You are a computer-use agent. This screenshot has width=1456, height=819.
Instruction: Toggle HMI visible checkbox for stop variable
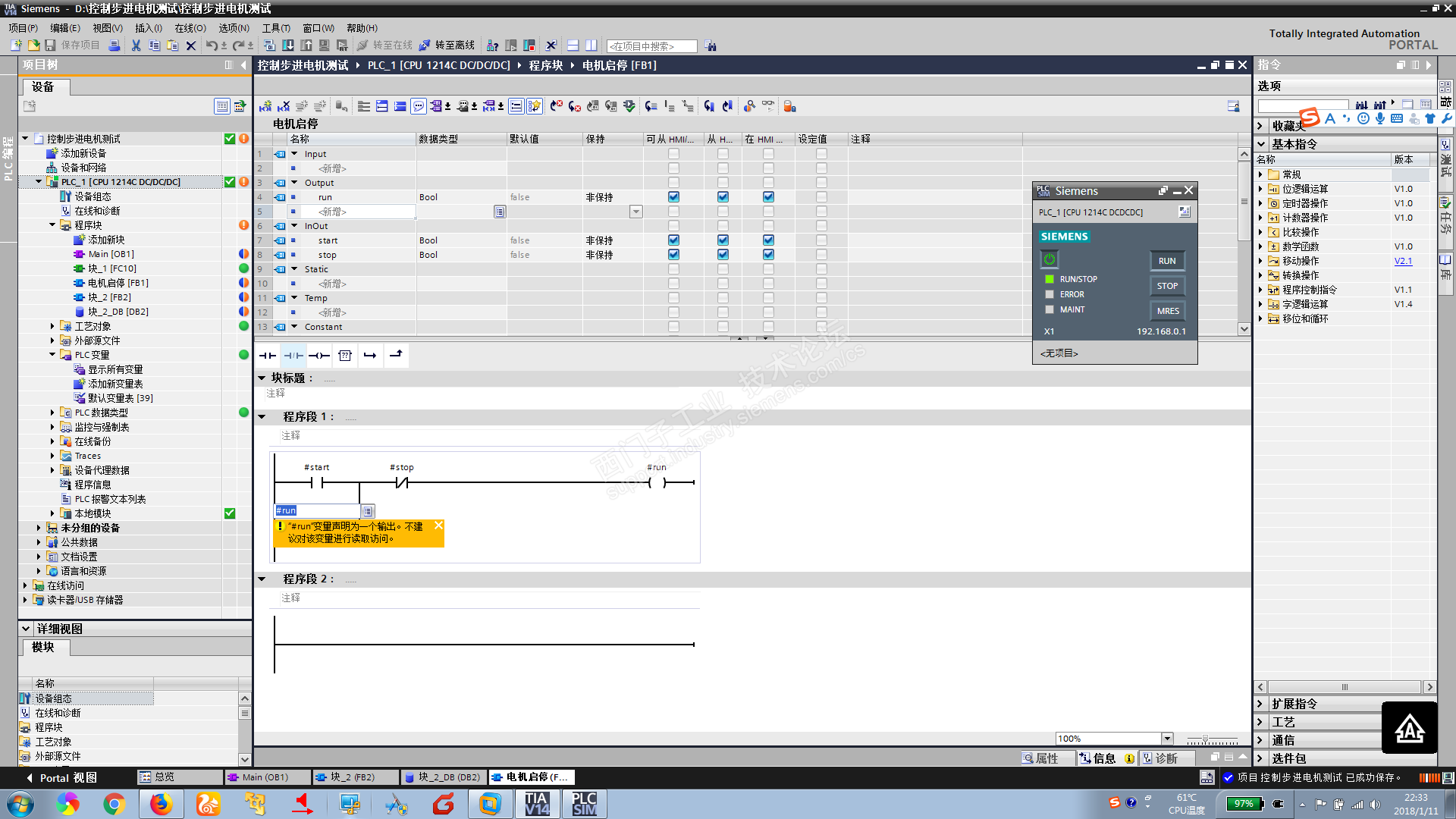[768, 255]
